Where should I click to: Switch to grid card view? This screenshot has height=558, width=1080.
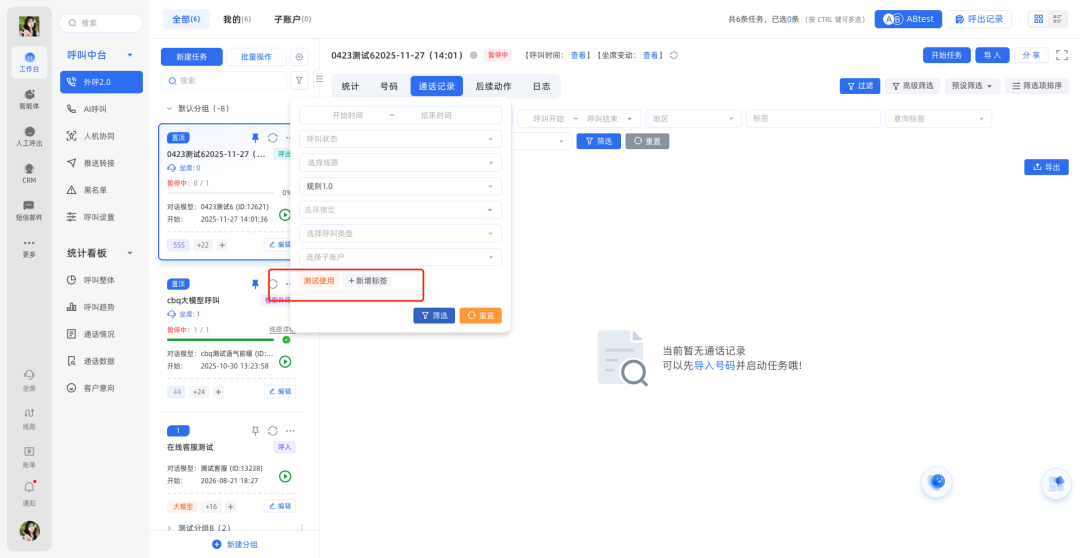pos(1038,19)
